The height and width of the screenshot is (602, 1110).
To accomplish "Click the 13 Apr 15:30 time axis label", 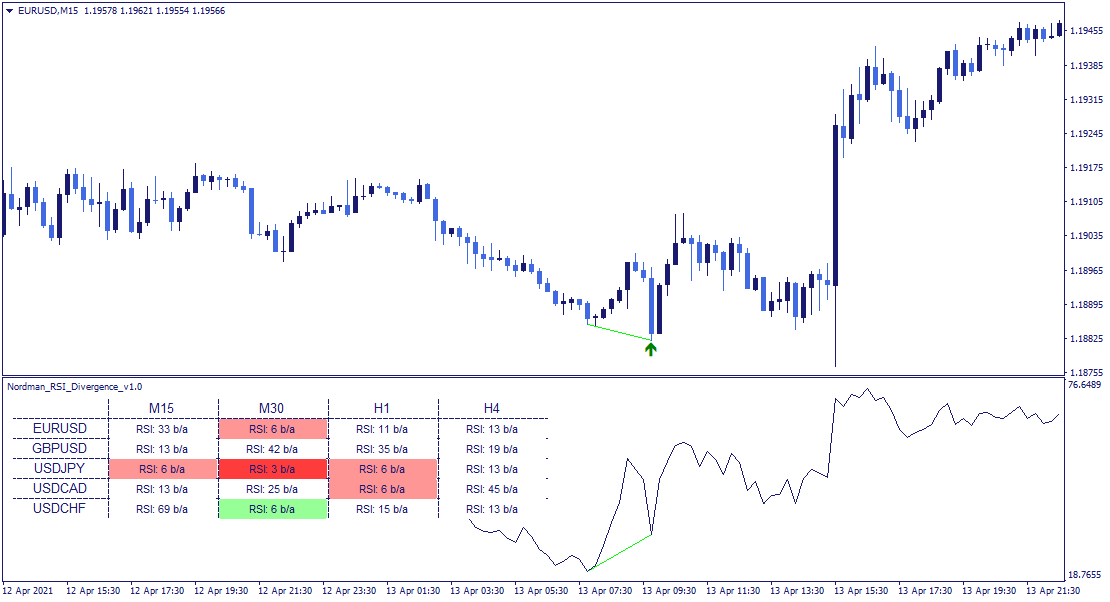I will (x=861, y=591).
